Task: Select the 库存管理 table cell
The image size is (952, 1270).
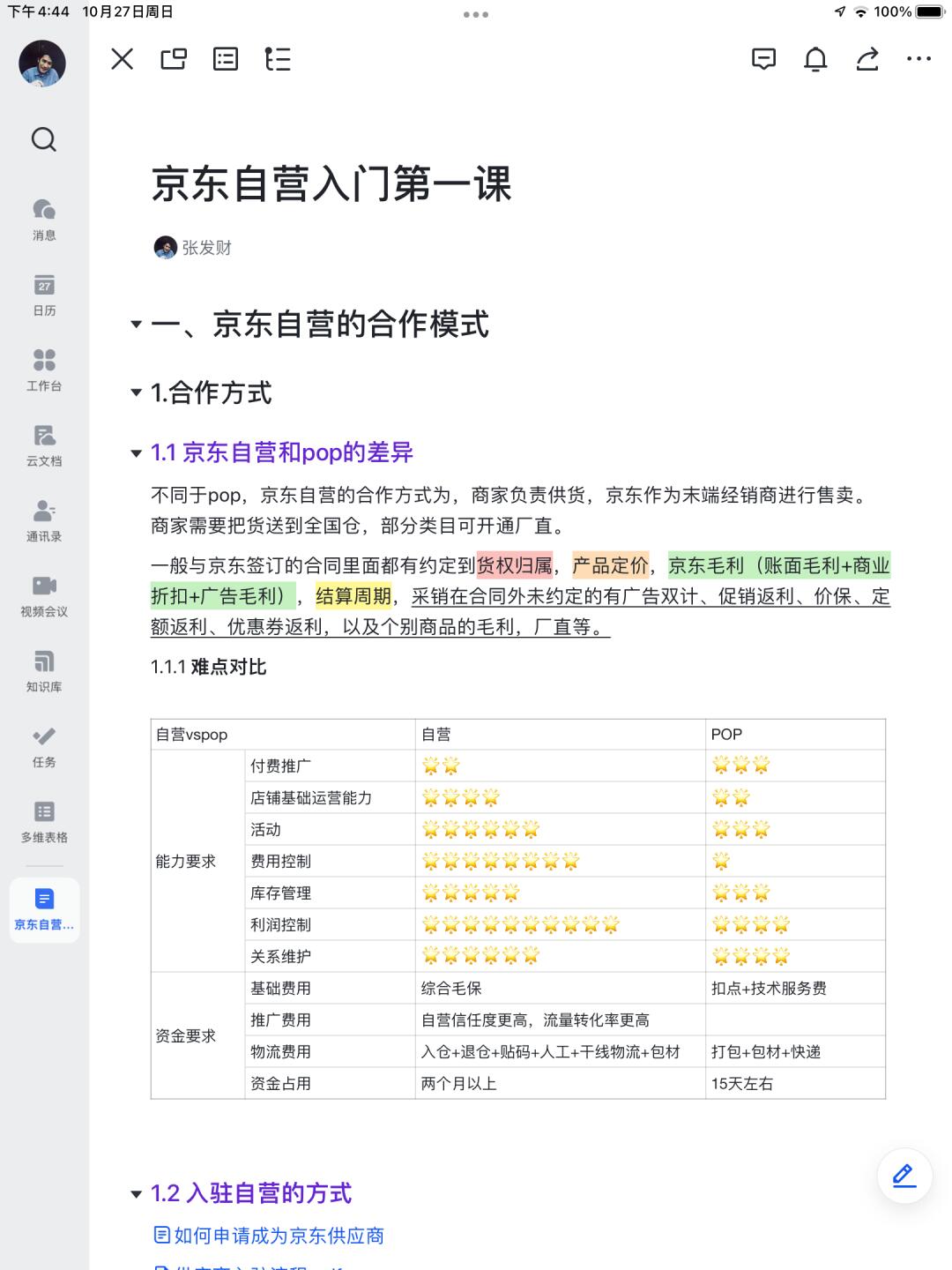Action: tap(330, 893)
